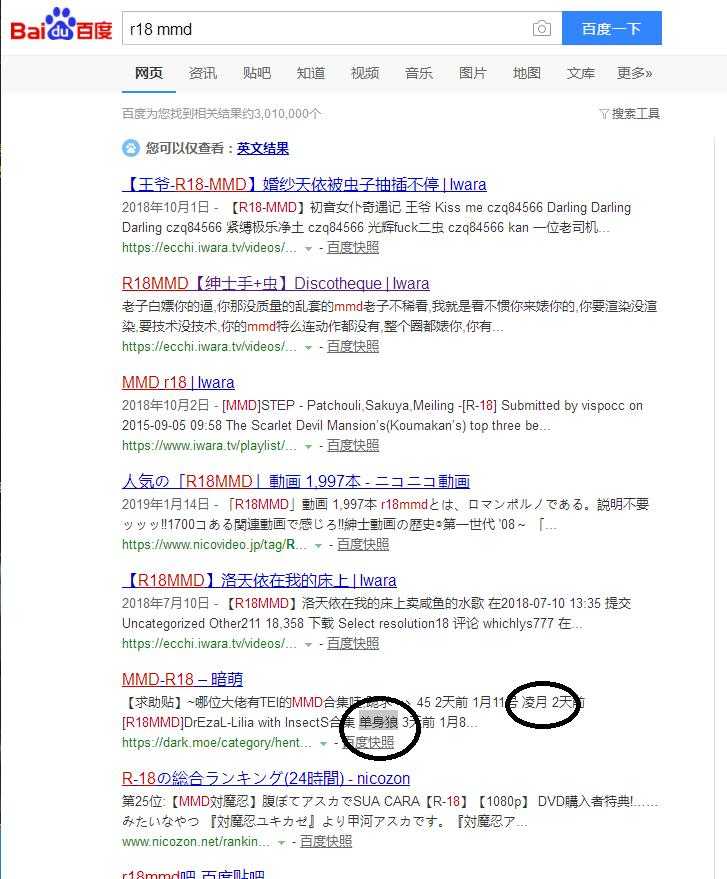727x879 pixels.
Task: Switch to the 资讯 tab
Action: pos(202,73)
